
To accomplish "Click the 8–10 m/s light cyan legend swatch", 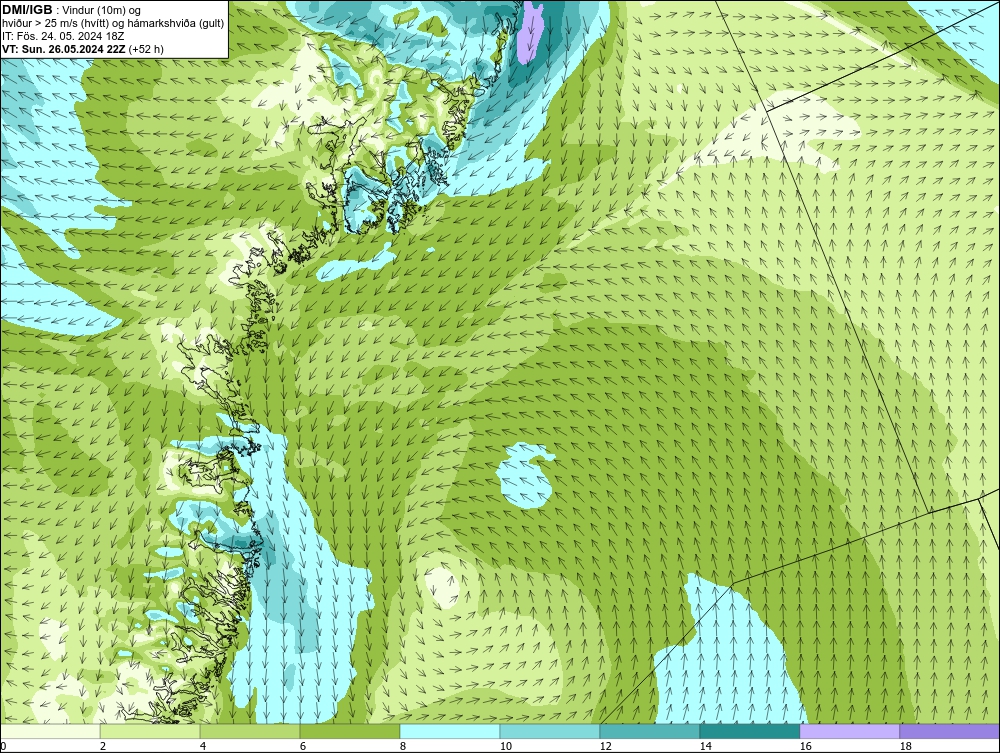I will tap(450, 731).
